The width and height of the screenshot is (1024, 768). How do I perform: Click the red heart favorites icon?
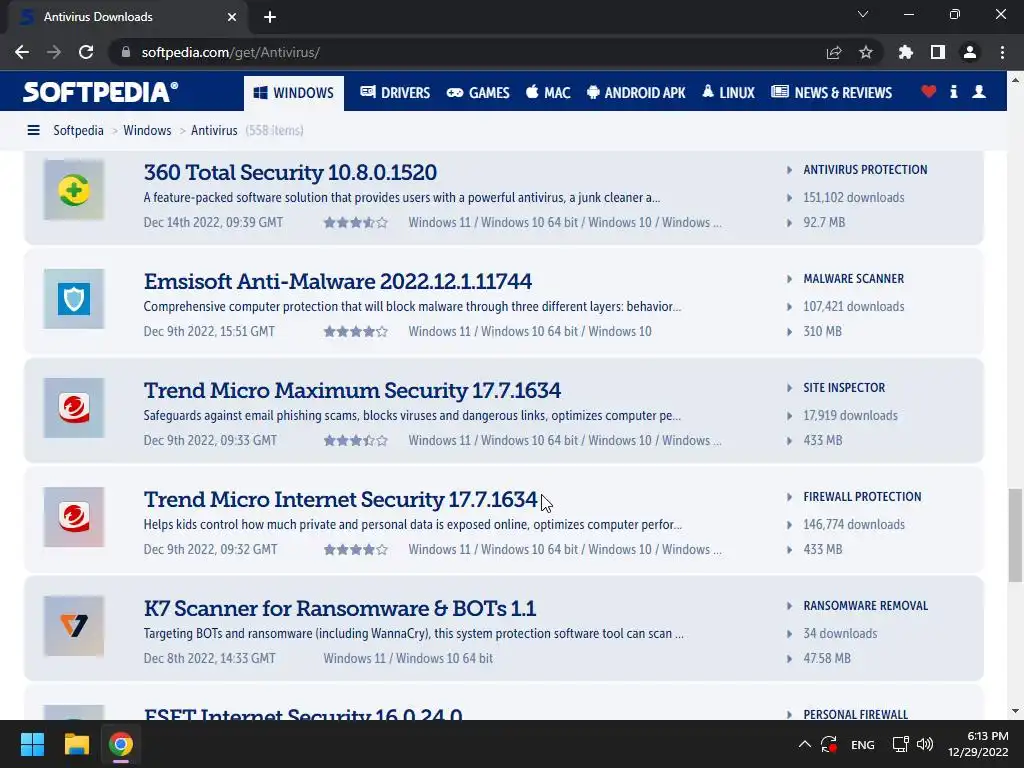[x=928, y=91]
